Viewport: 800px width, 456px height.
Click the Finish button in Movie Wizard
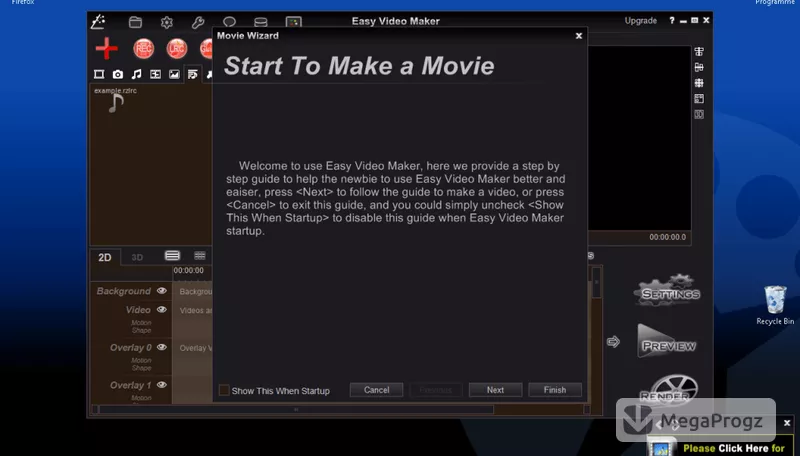tap(555, 390)
